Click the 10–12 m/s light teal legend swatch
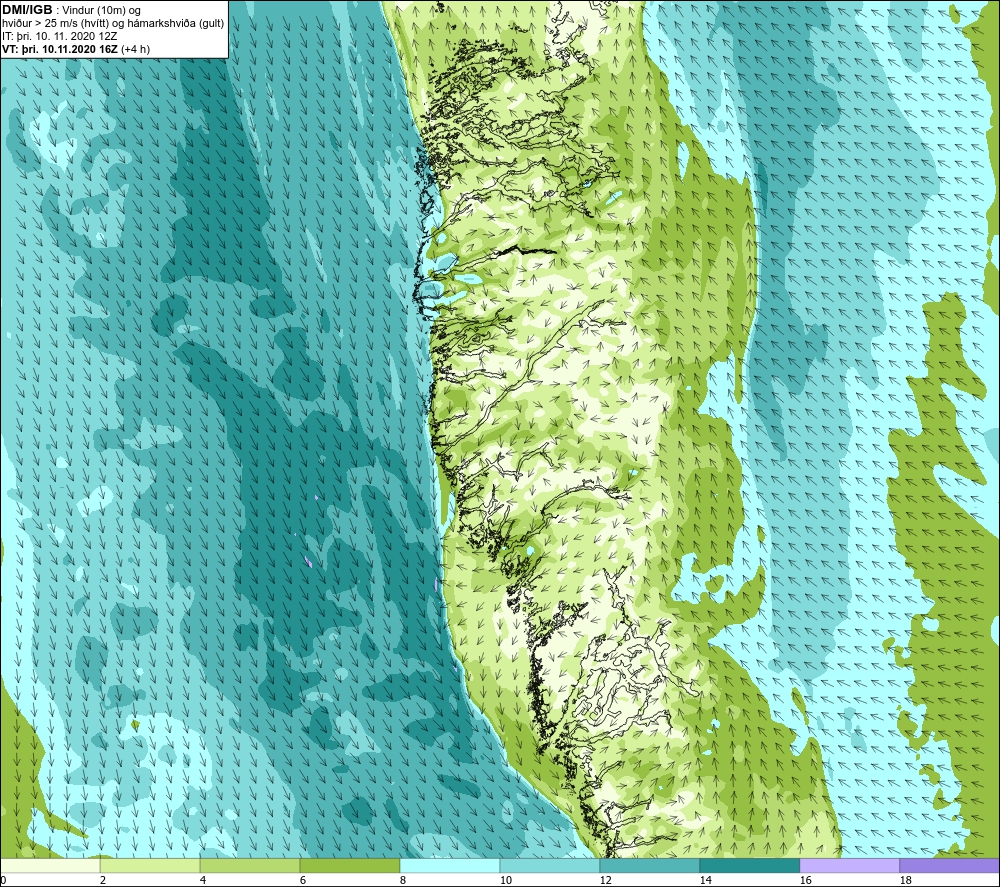 (x=550, y=865)
